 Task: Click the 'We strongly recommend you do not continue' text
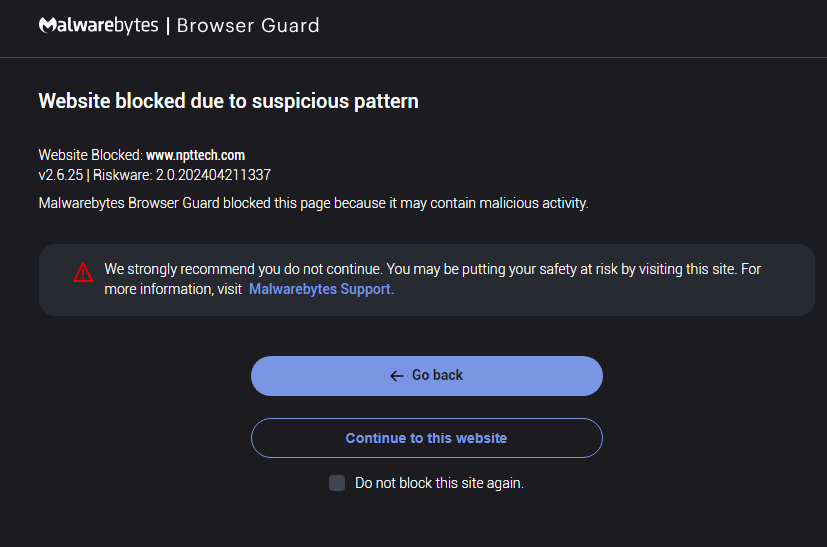[243, 269]
